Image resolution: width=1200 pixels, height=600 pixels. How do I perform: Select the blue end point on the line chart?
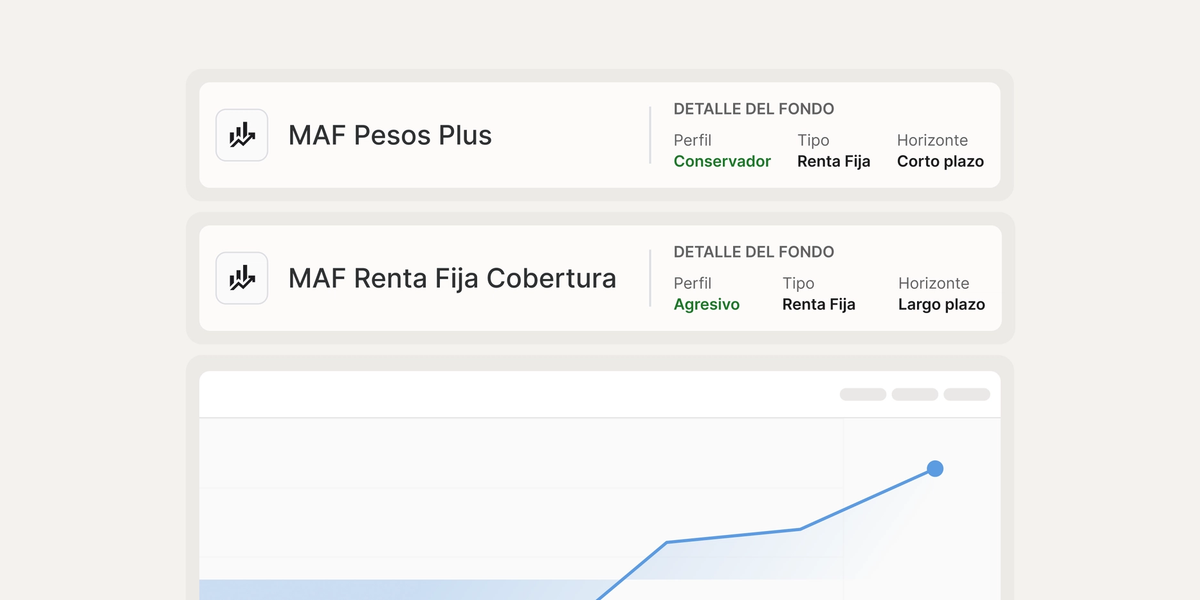click(x=935, y=468)
